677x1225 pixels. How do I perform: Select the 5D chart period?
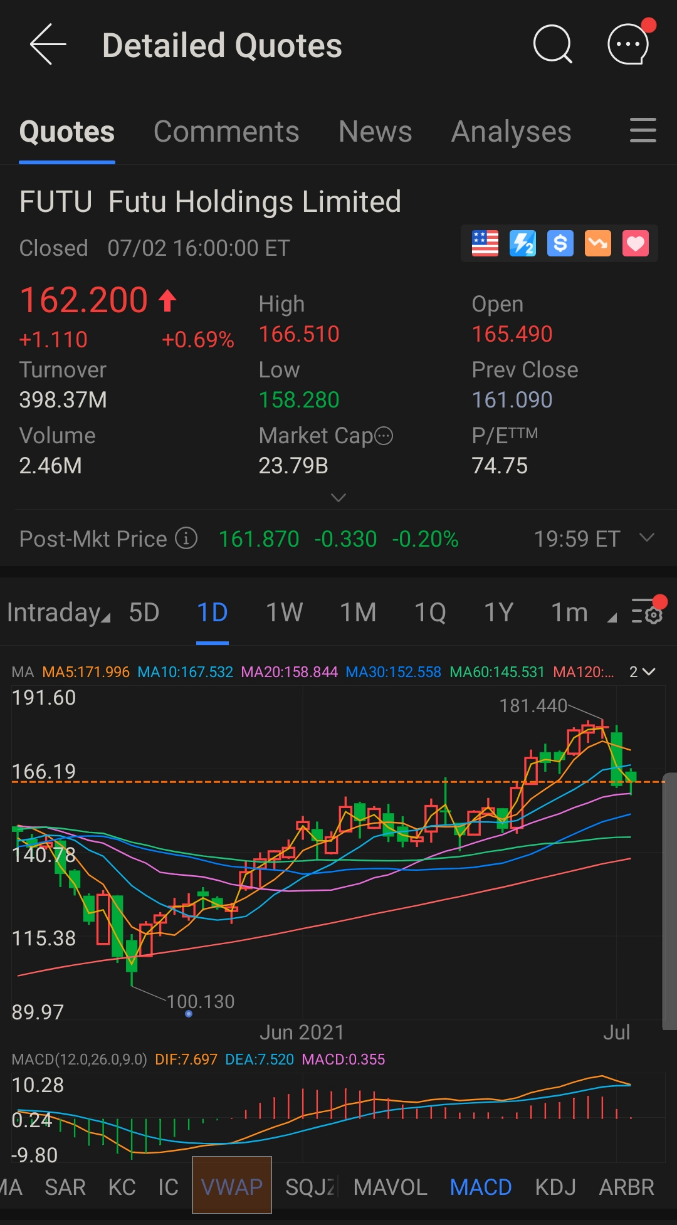(x=144, y=612)
